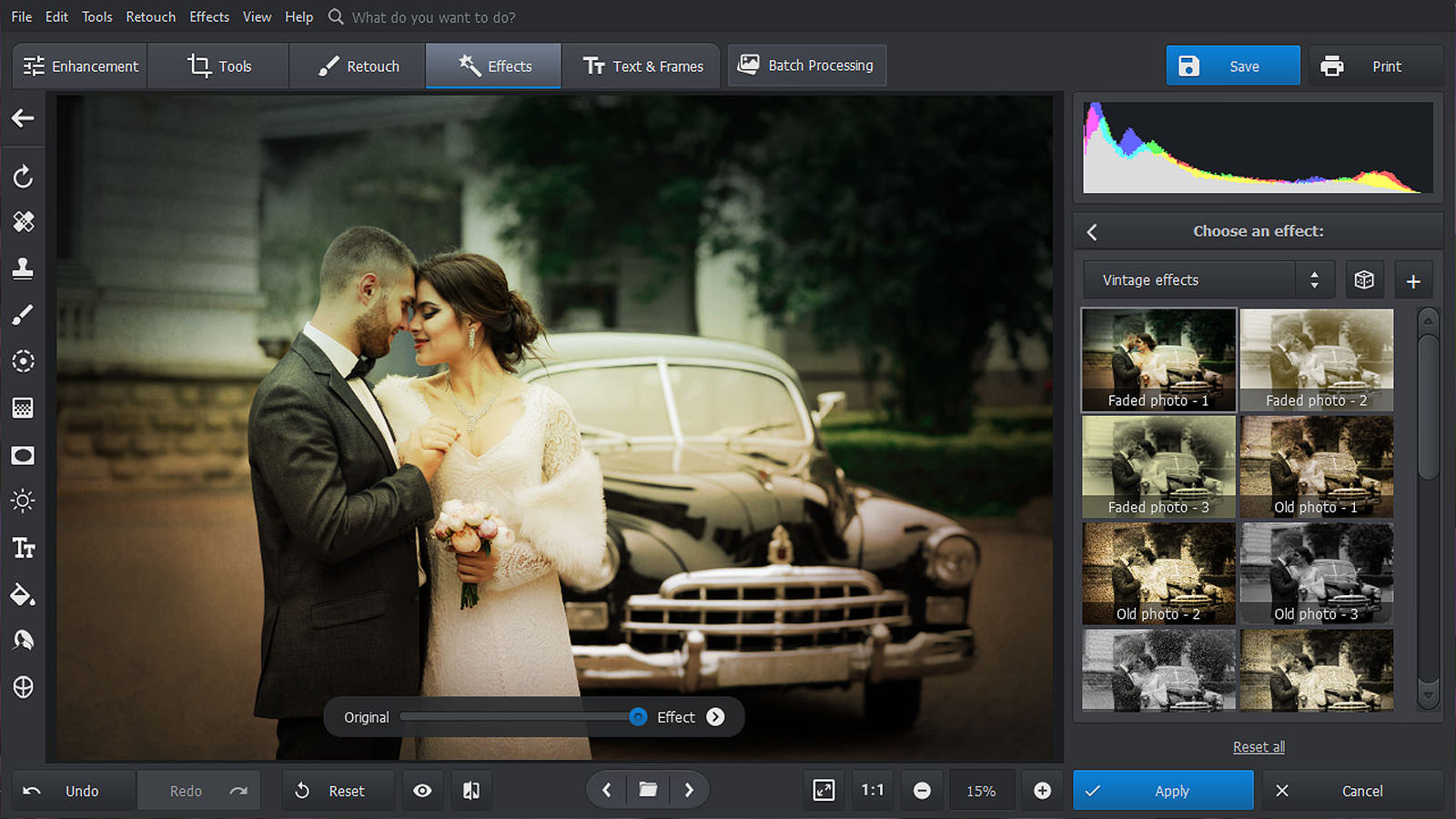Click the back arrow in the left sidebar
Screen dimensions: 1456x819
coord(23,119)
